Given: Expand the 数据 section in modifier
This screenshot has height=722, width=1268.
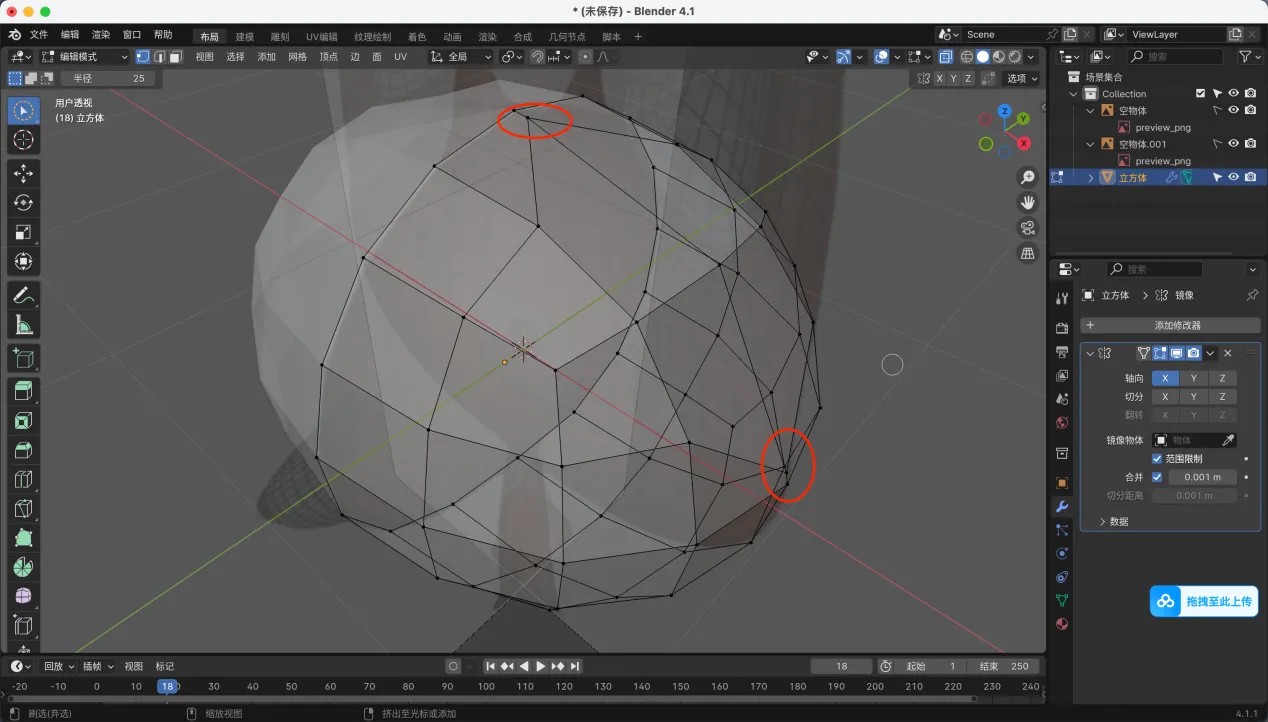Looking at the screenshot, I should point(1110,521).
